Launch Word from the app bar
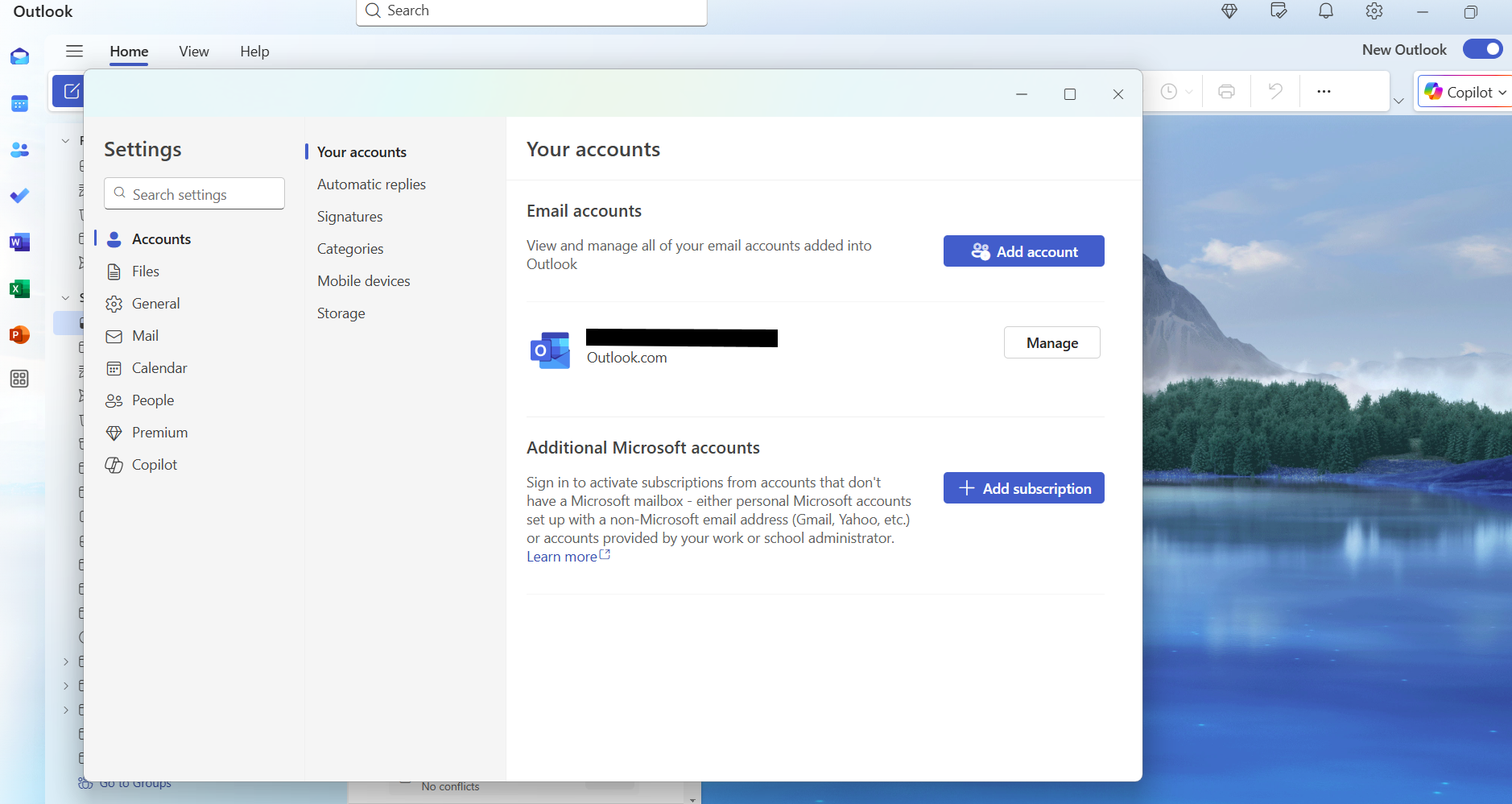Image resolution: width=1512 pixels, height=804 pixels. (19, 242)
